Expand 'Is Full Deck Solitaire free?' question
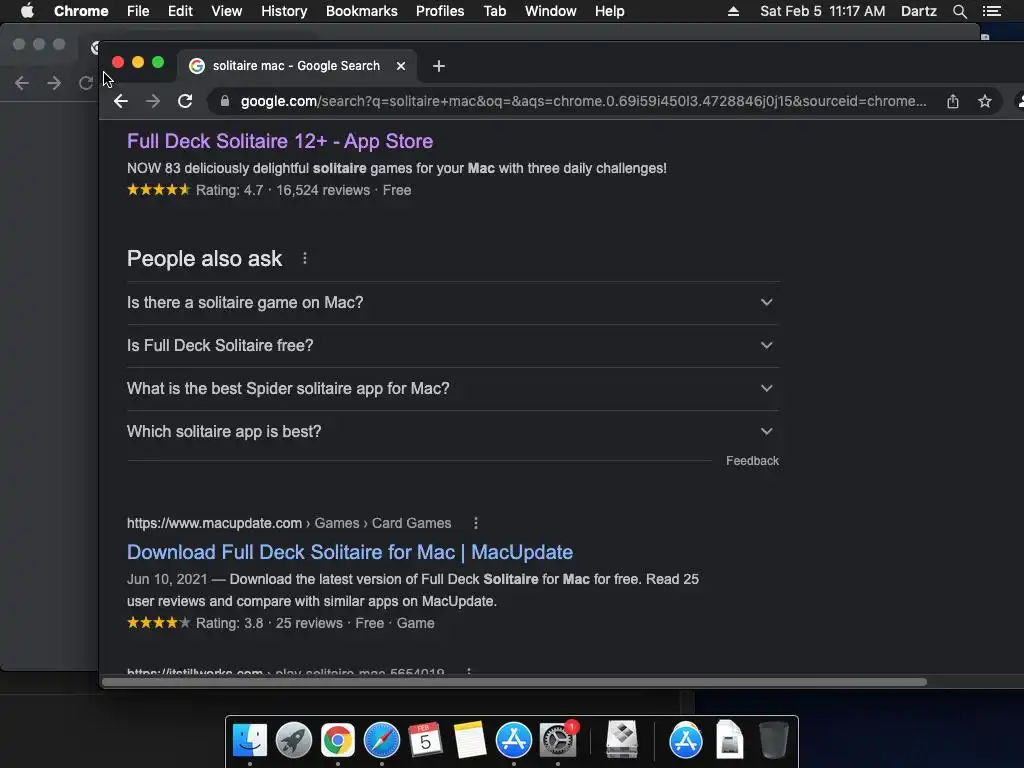The height and width of the screenshot is (768, 1024). click(x=453, y=345)
